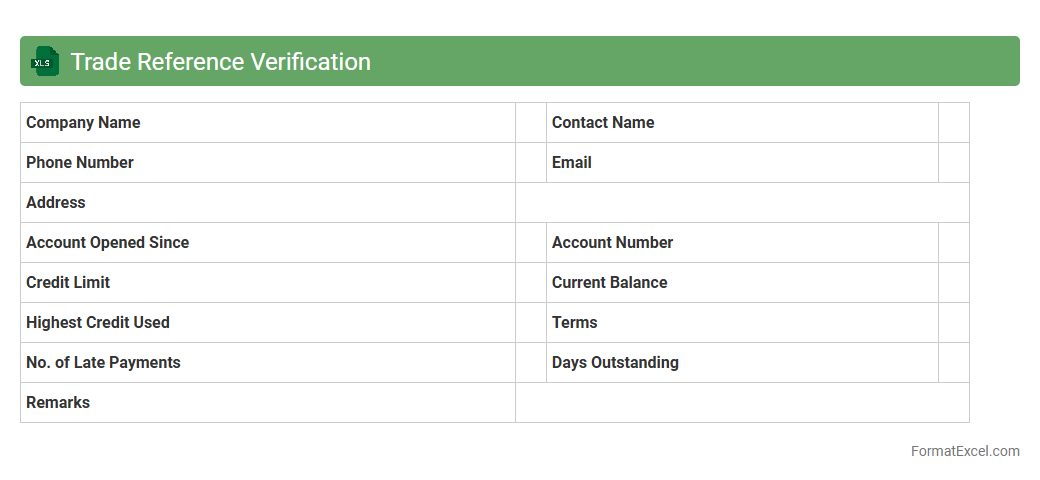Click the Email label cell
Viewport: 1040px width, 480px height.
click(x=742, y=163)
